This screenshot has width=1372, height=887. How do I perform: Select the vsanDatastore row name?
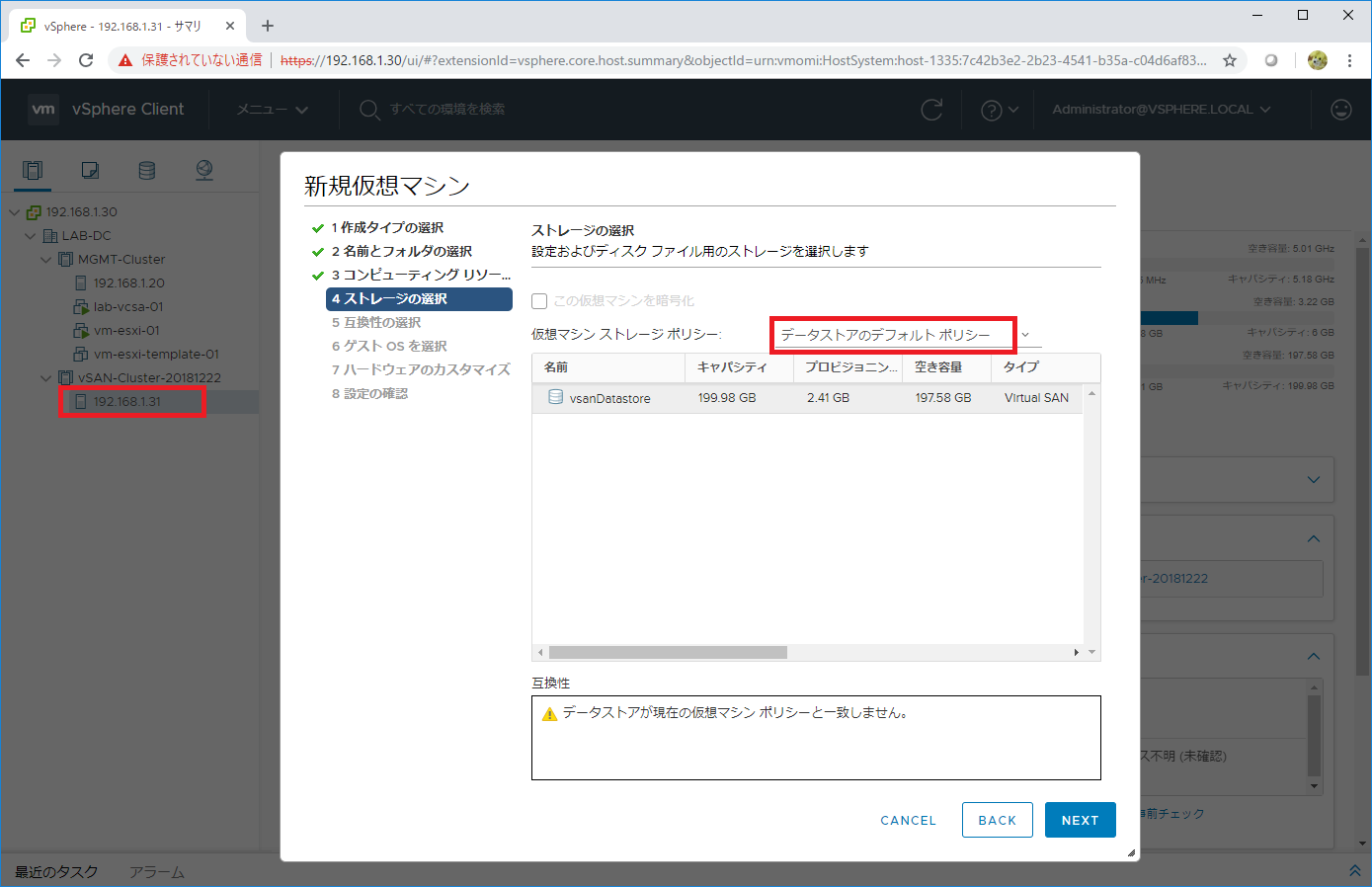(x=609, y=398)
